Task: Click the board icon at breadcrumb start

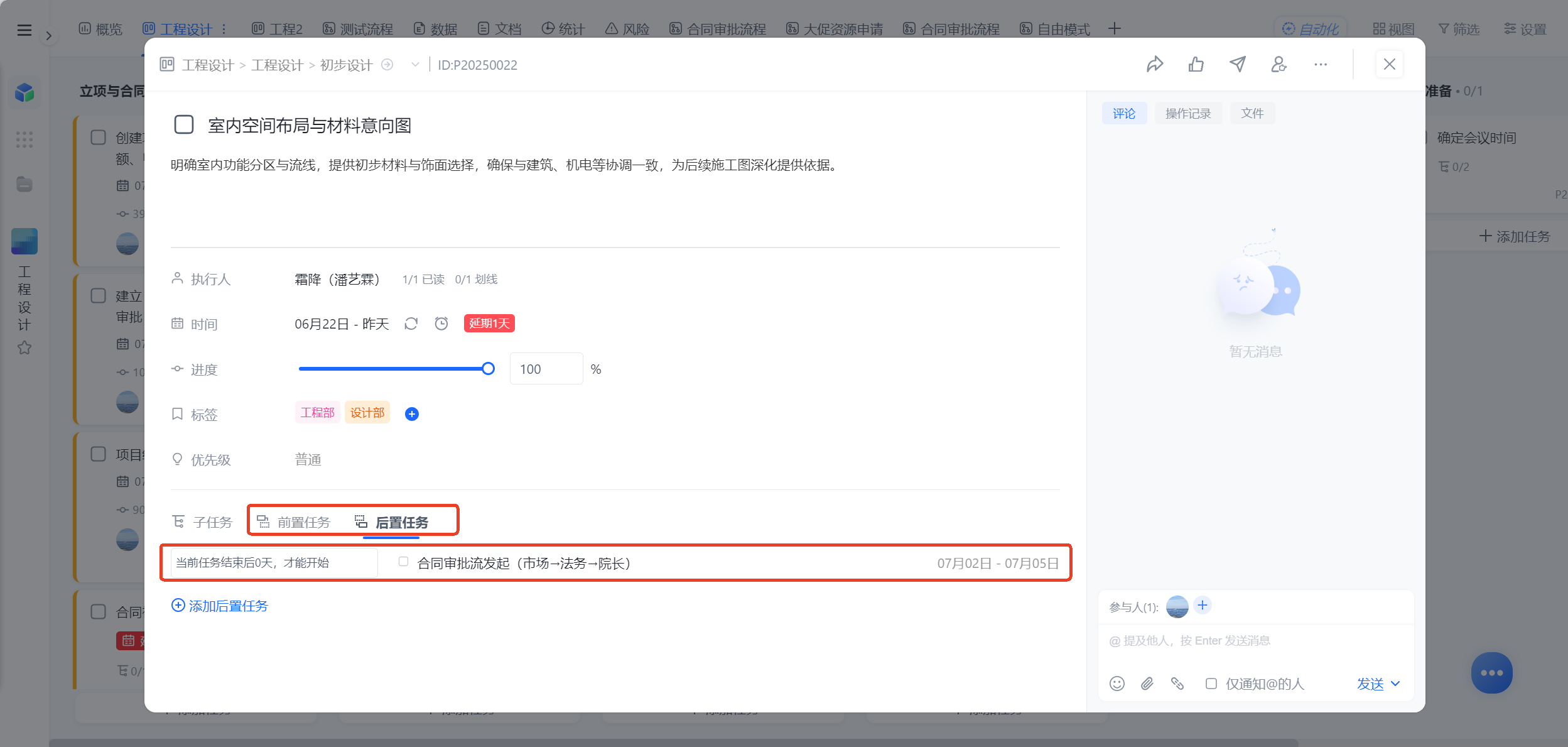Action: [x=167, y=64]
